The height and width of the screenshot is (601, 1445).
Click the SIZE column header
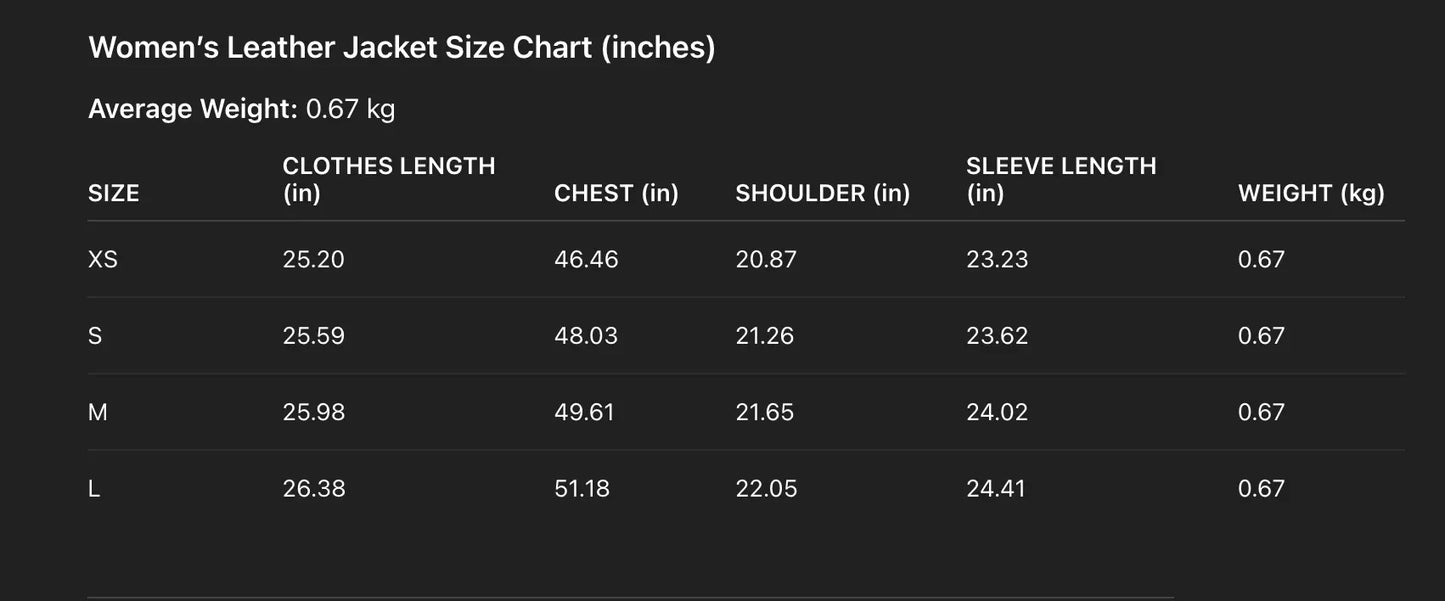tap(113, 193)
